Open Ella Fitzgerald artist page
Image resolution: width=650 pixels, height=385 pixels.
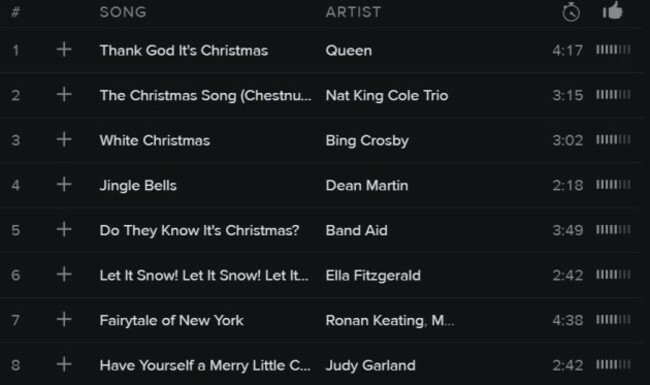point(373,276)
